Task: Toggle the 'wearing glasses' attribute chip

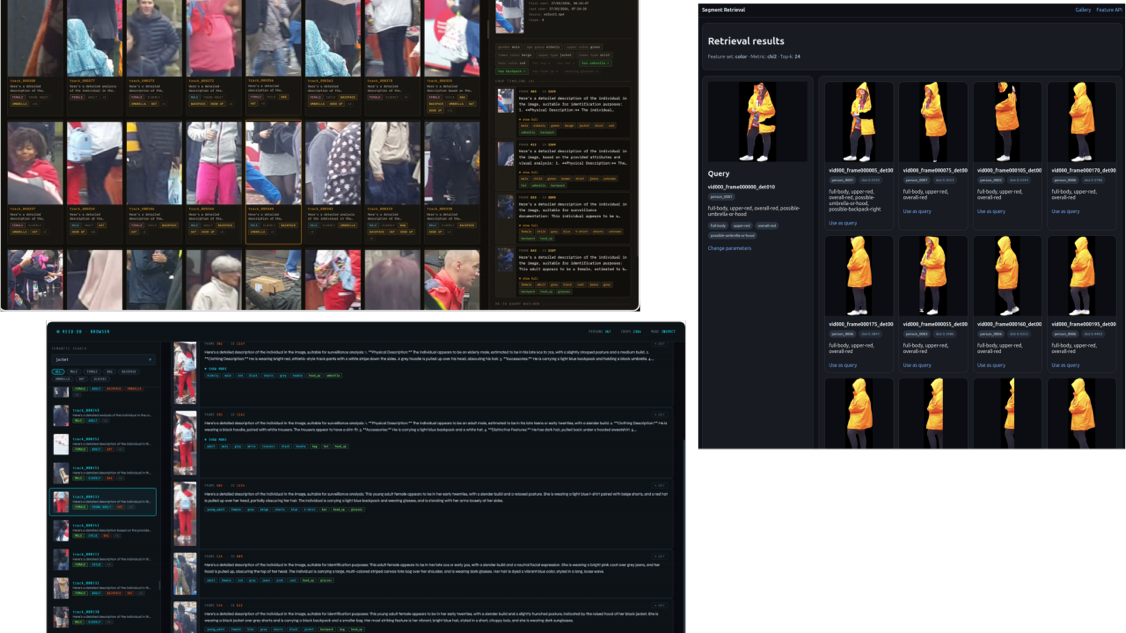Action: [582, 71]
